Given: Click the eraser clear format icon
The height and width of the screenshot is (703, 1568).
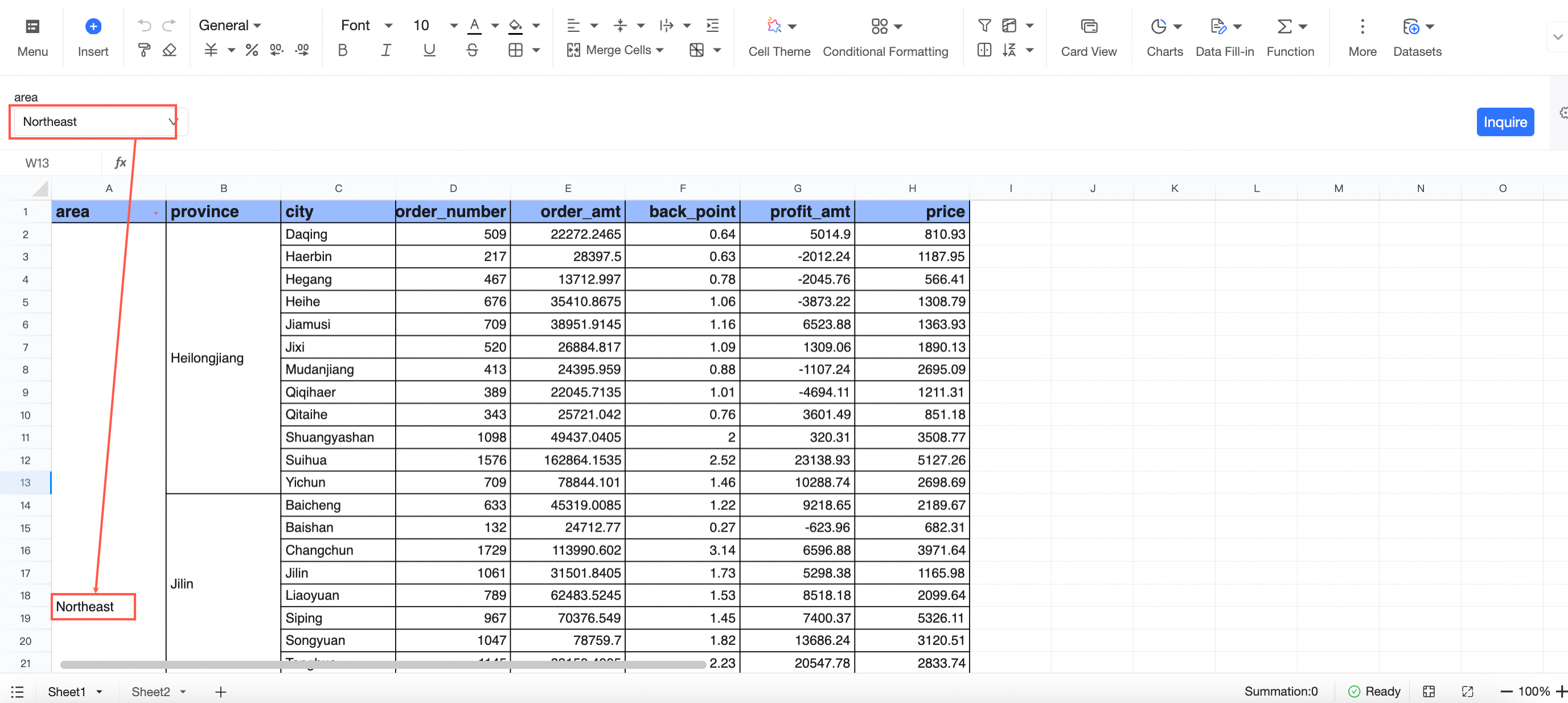Looking at the screenshot, I should 169,50.
